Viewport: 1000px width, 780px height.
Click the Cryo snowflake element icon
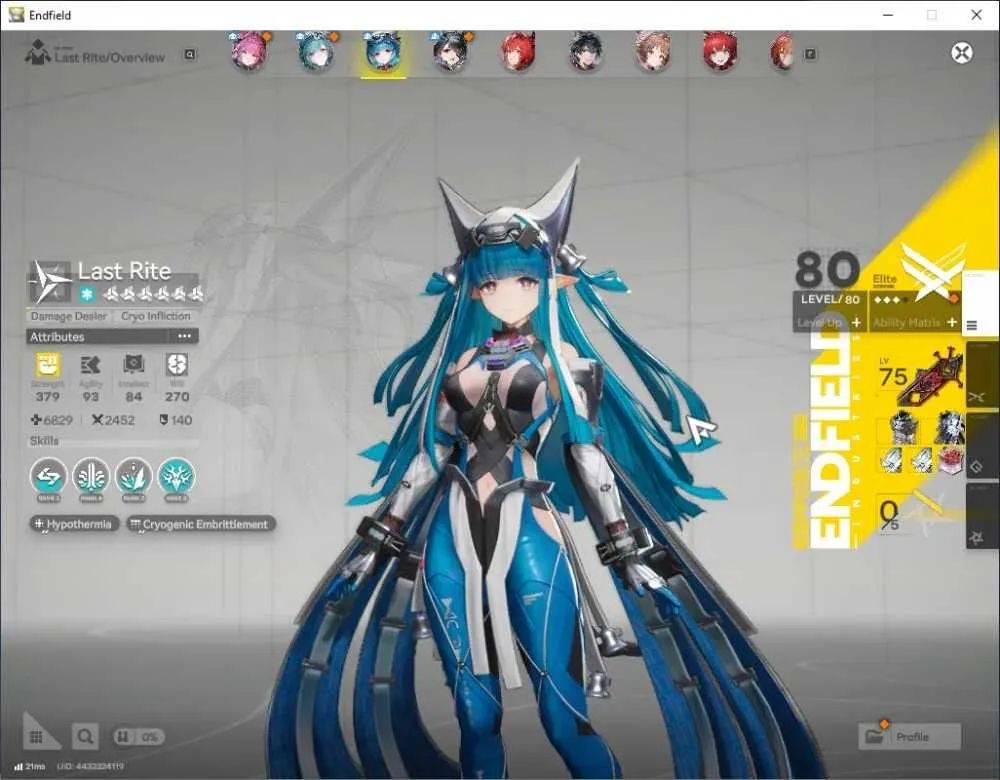tap(87, 294)
